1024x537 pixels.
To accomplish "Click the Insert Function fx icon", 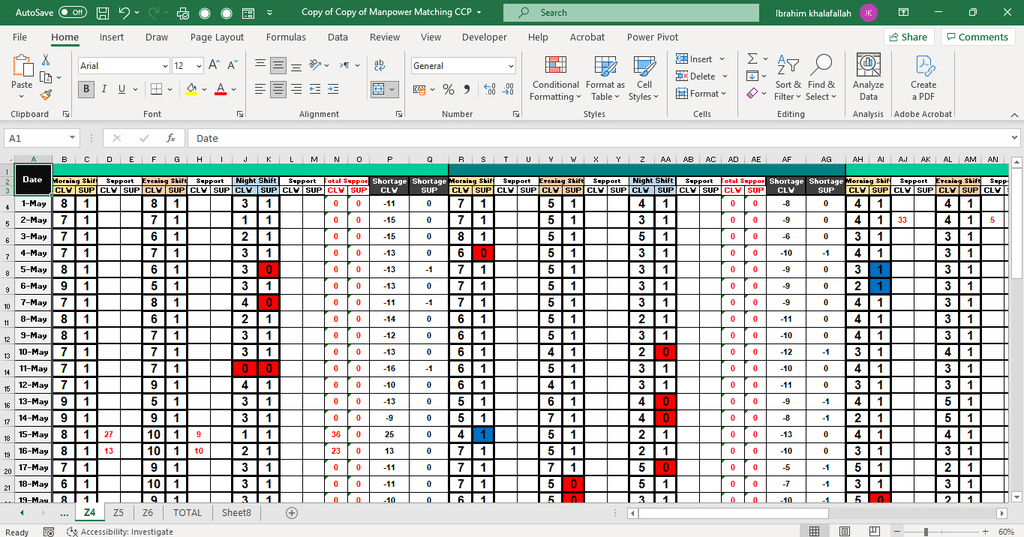I will coord(171,138).
